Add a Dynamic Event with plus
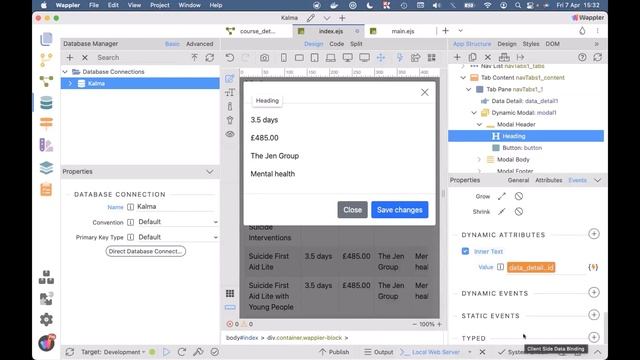Image resolution: width=640 pixels, height=360 pixels. click(594, 292)
